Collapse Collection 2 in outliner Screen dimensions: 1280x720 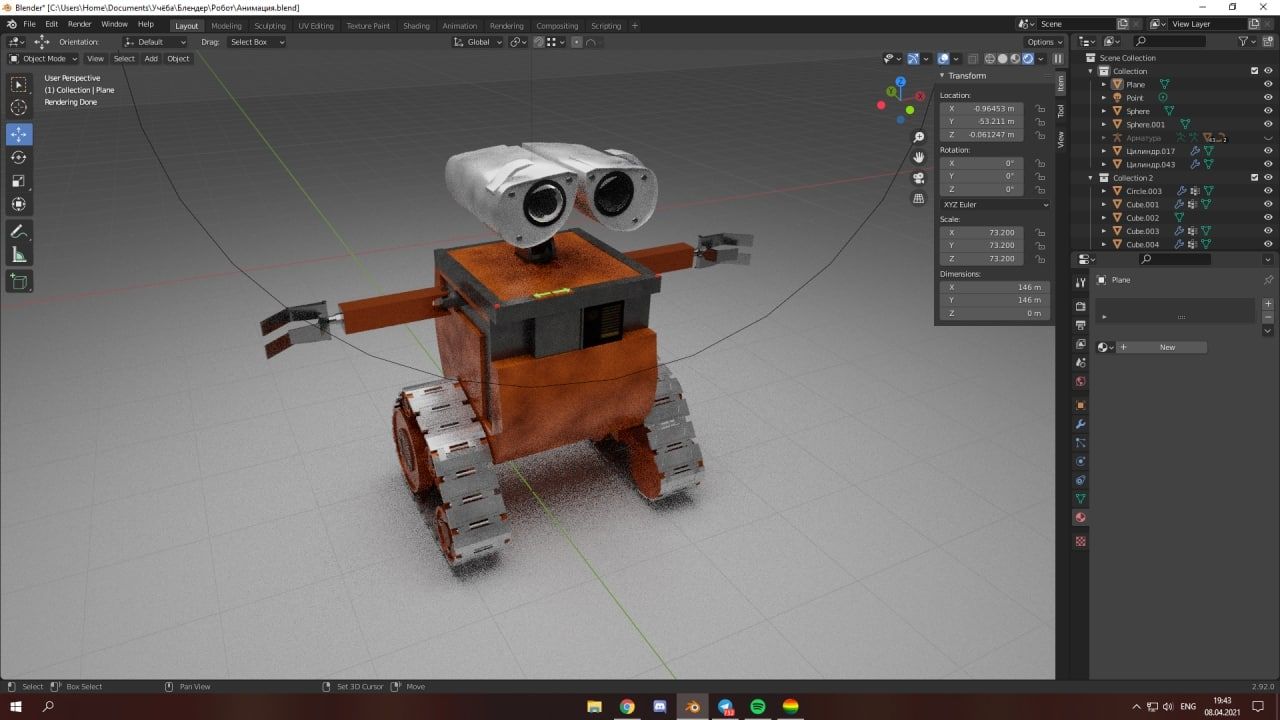pyautogui.click(x=1092, y=178)
